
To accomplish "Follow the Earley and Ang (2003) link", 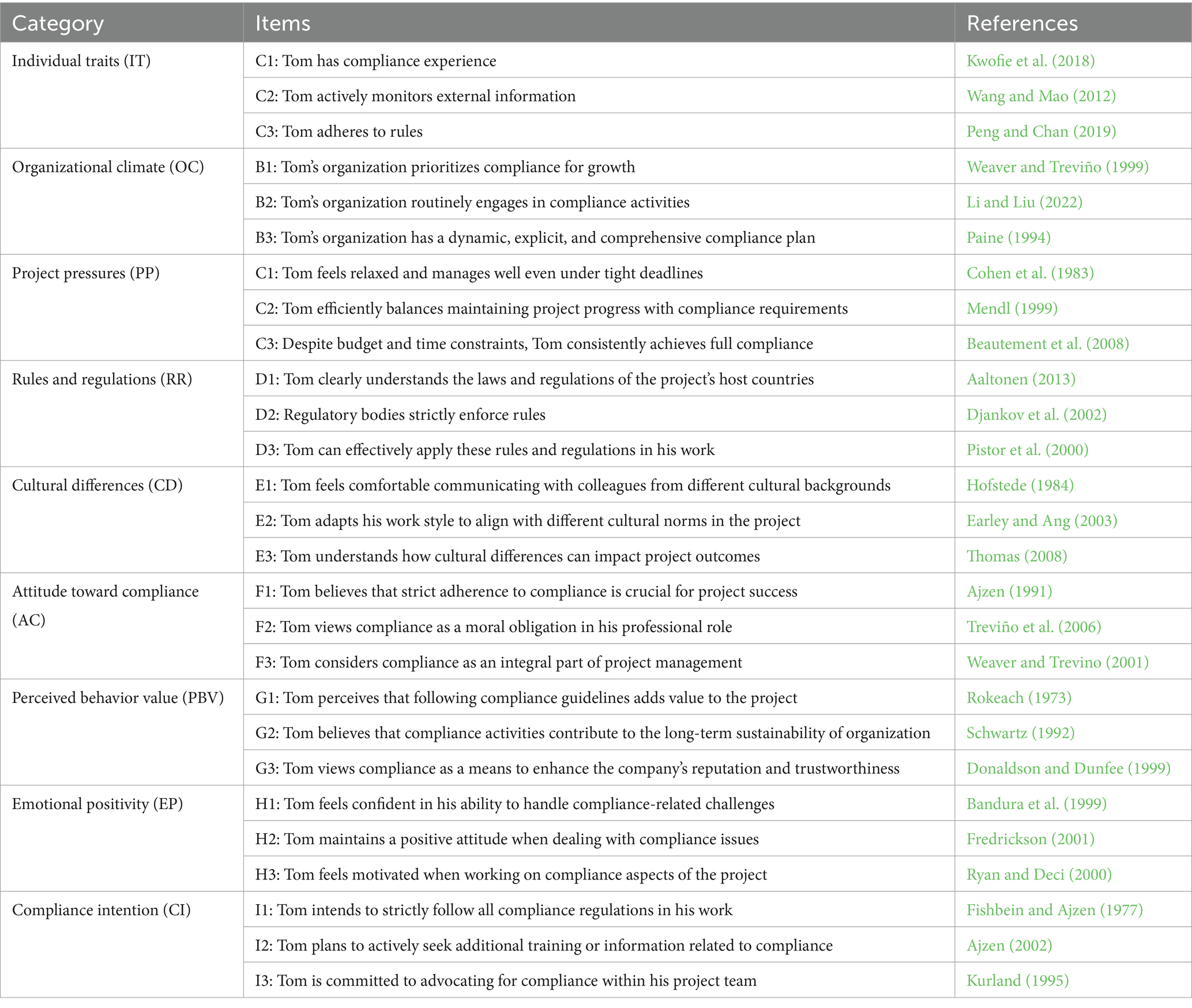I will tap(1041, 521).
